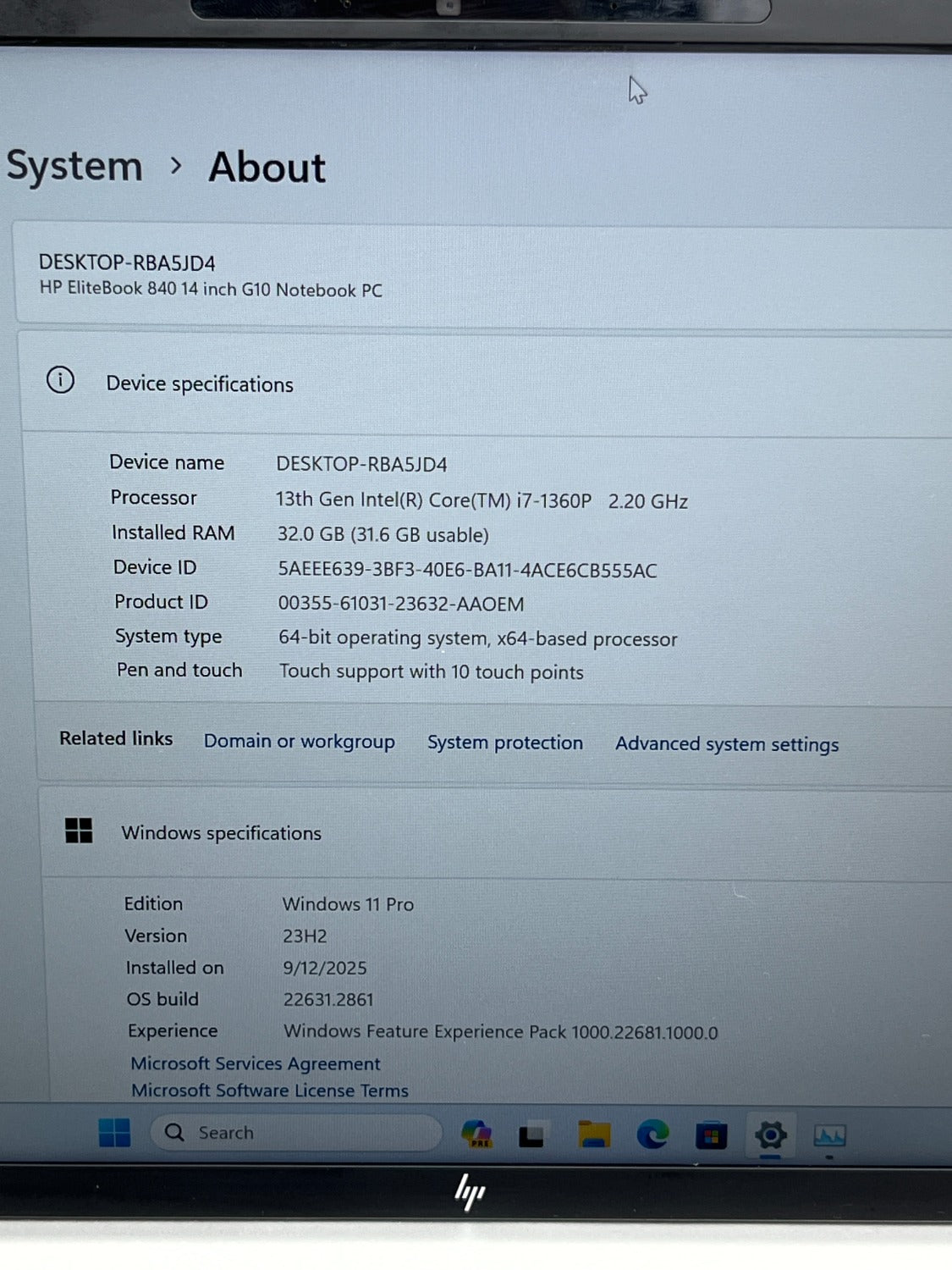Click the Device specifications info icon
The width and height of the screenshot is (952, 1270).
60,380
